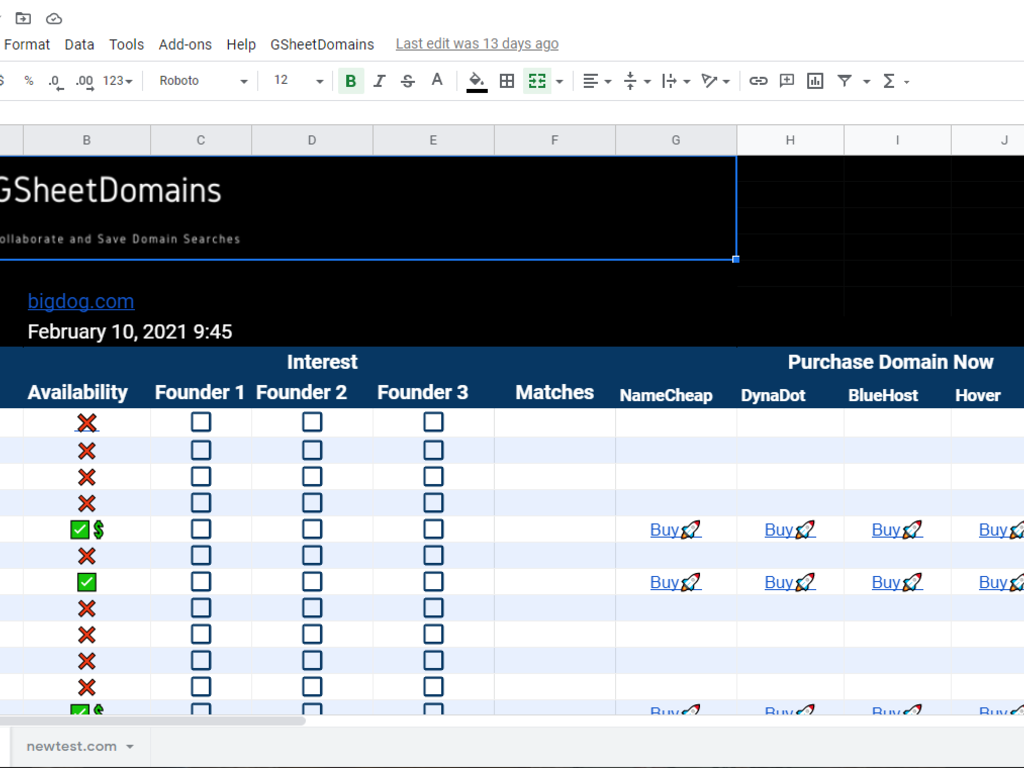Image resolution: width=1024 pixels, height=768 pixels.
Task: Apply strikethrough formatting
Action: pyautogui.click(x=408, y=81)
